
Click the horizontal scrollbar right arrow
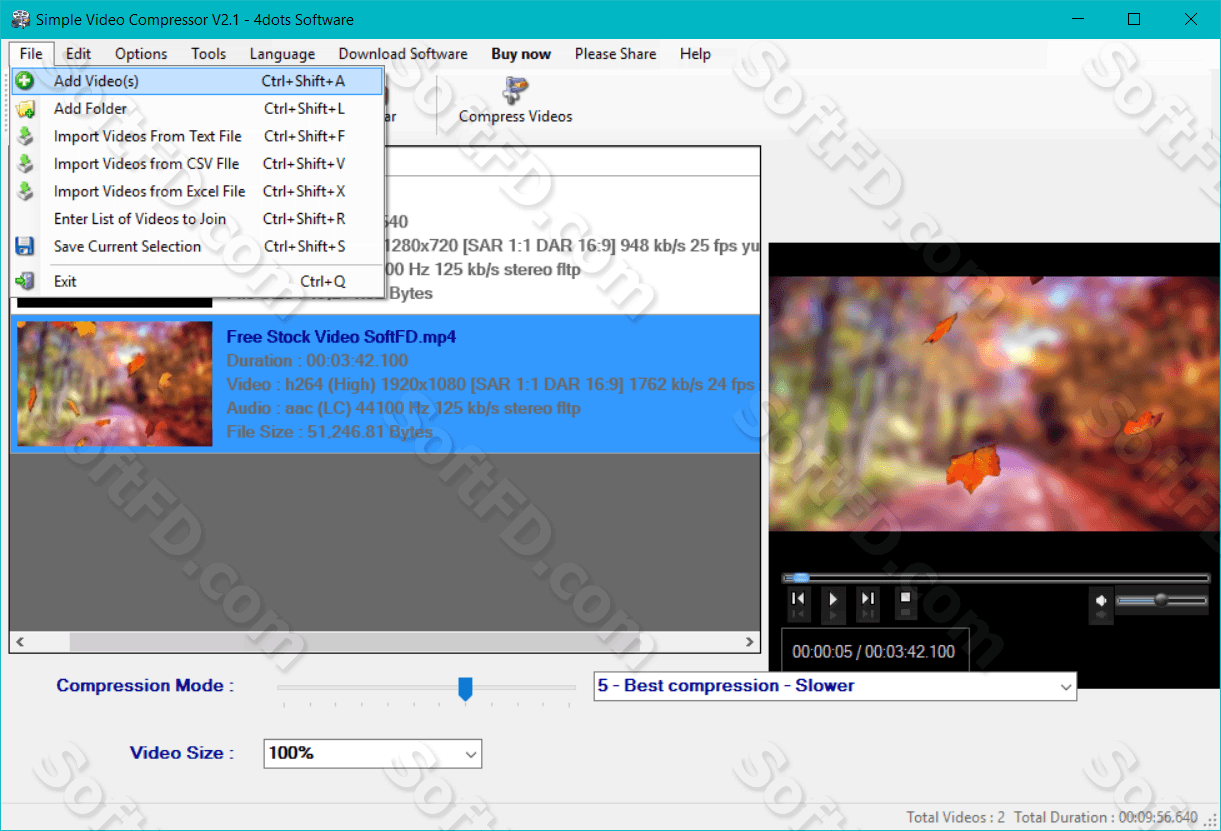[751, 642]
